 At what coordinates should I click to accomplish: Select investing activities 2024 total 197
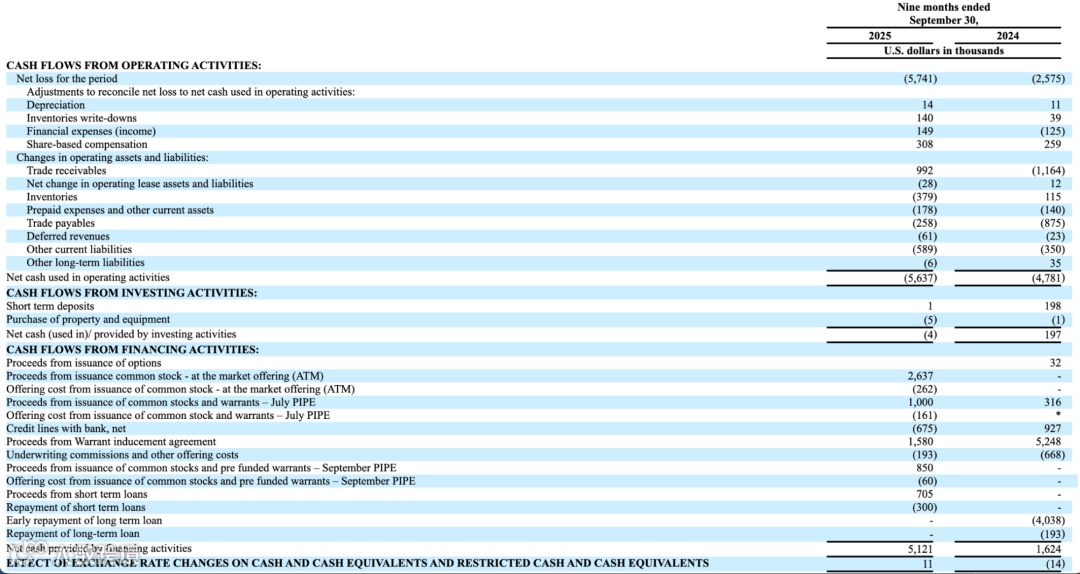(x=1052, y=334)
